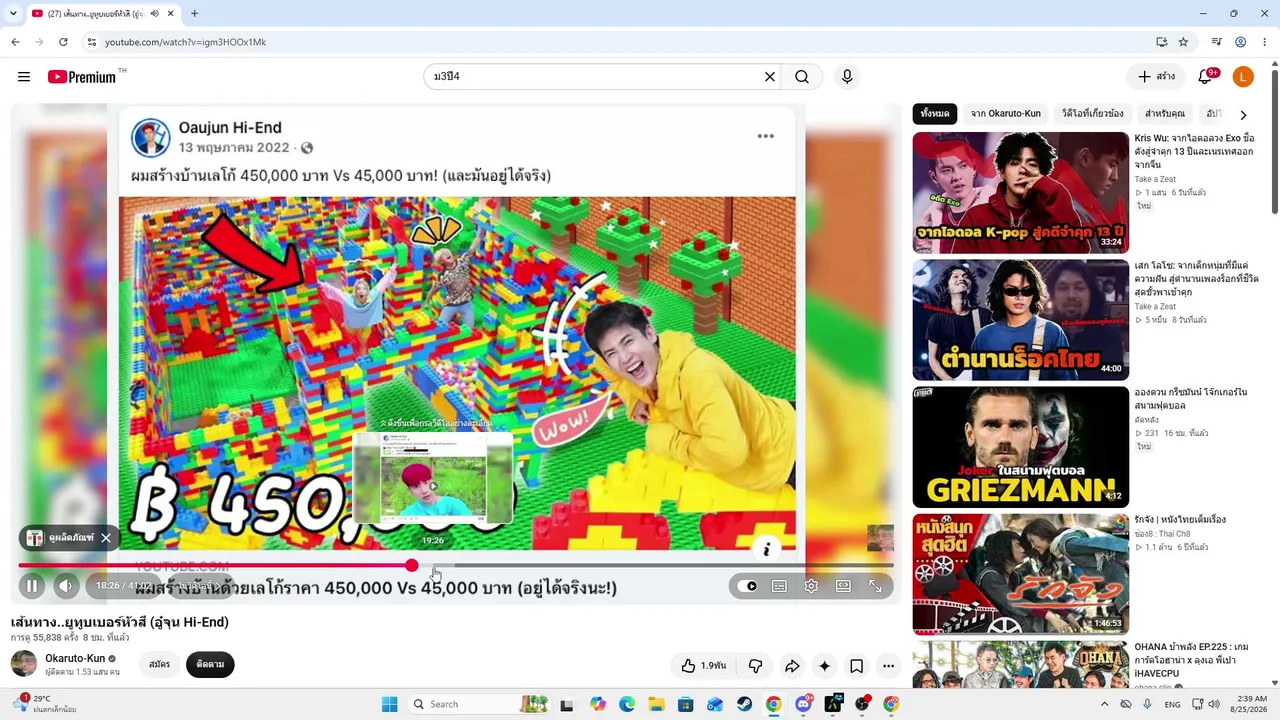Dislike the video
Viewport: 1280px width, 720px height.
(755, 666)
